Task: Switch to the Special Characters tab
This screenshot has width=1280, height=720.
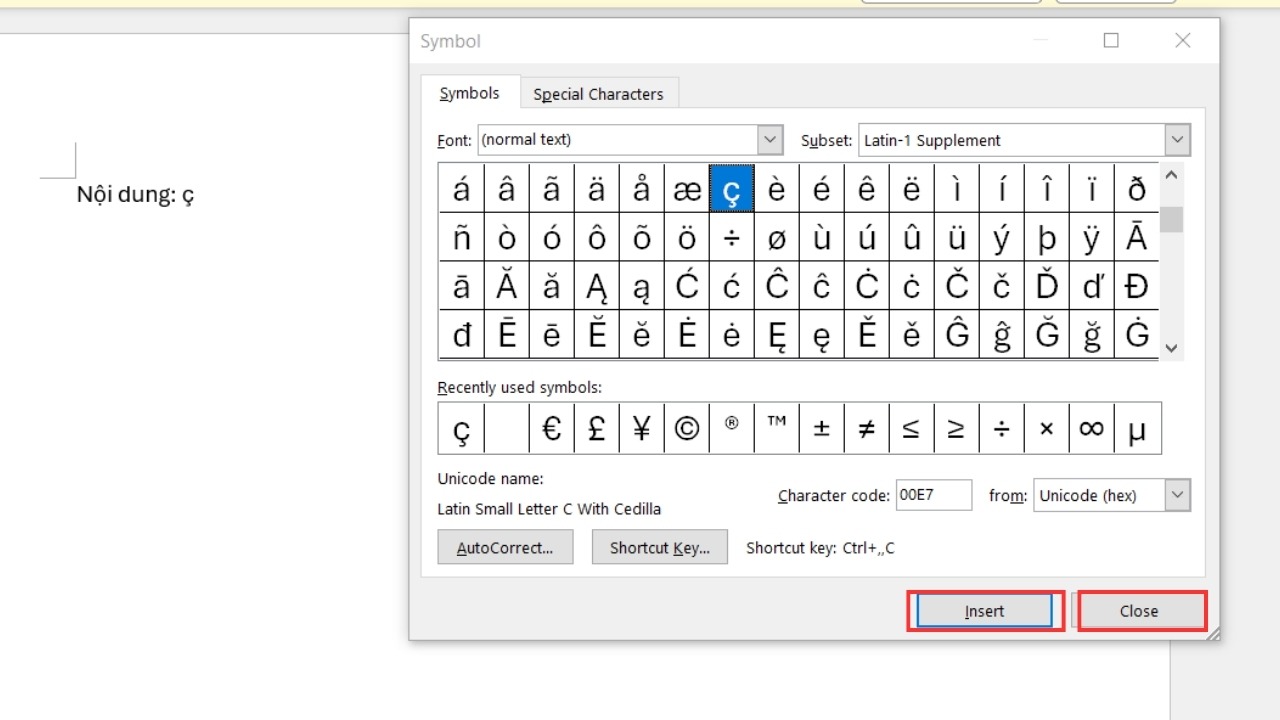Action: [598, 94]
